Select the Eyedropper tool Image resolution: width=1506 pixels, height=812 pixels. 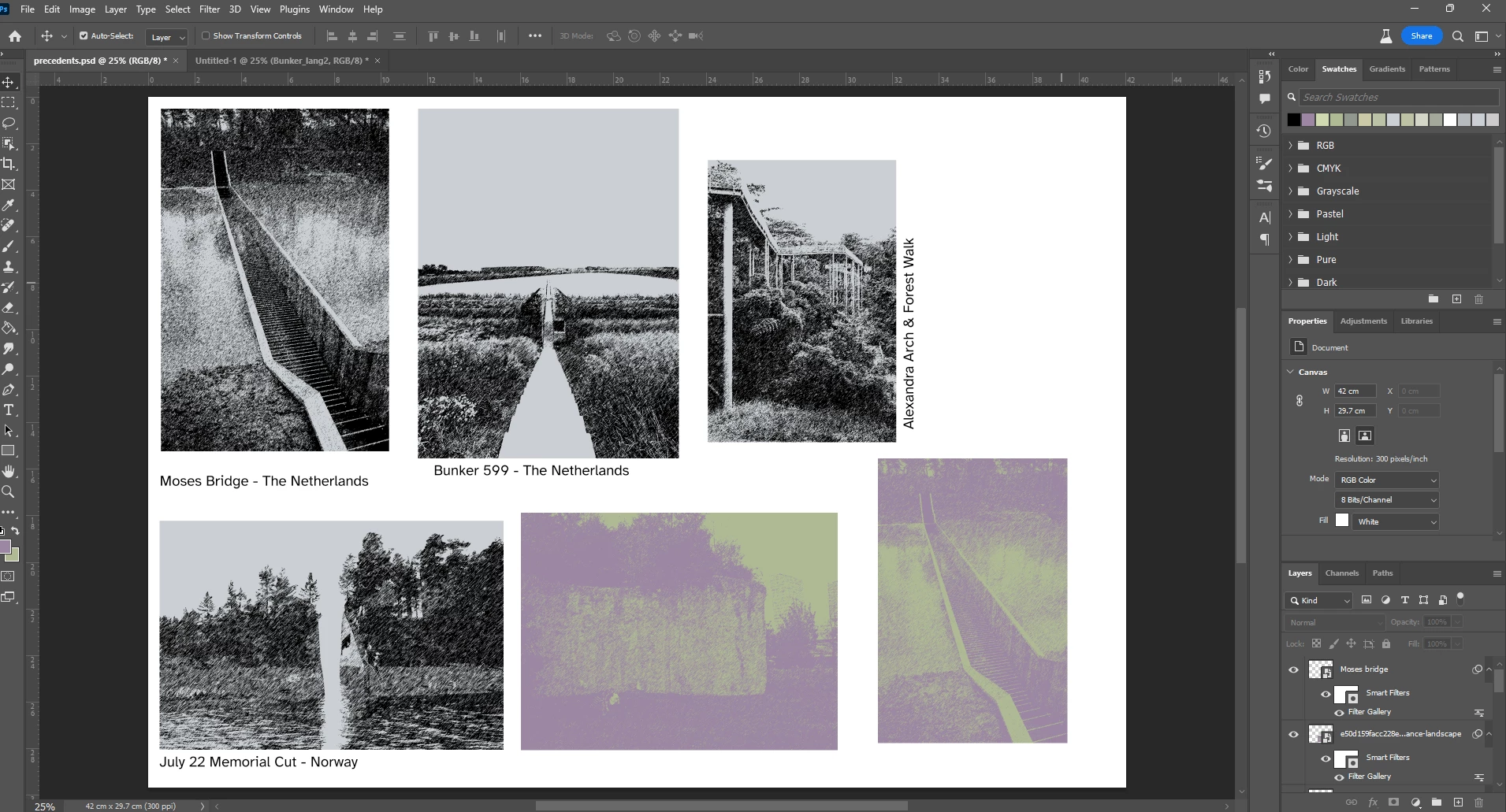(9, 205)
